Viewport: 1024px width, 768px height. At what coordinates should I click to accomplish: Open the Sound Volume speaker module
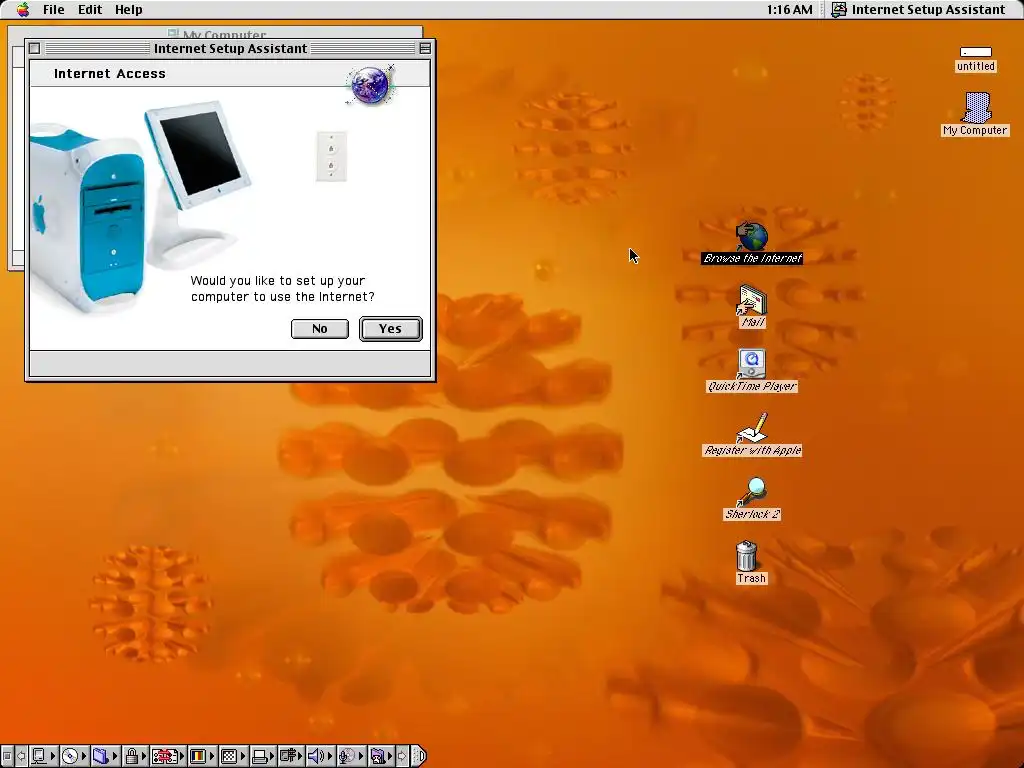tap(320, 756)
